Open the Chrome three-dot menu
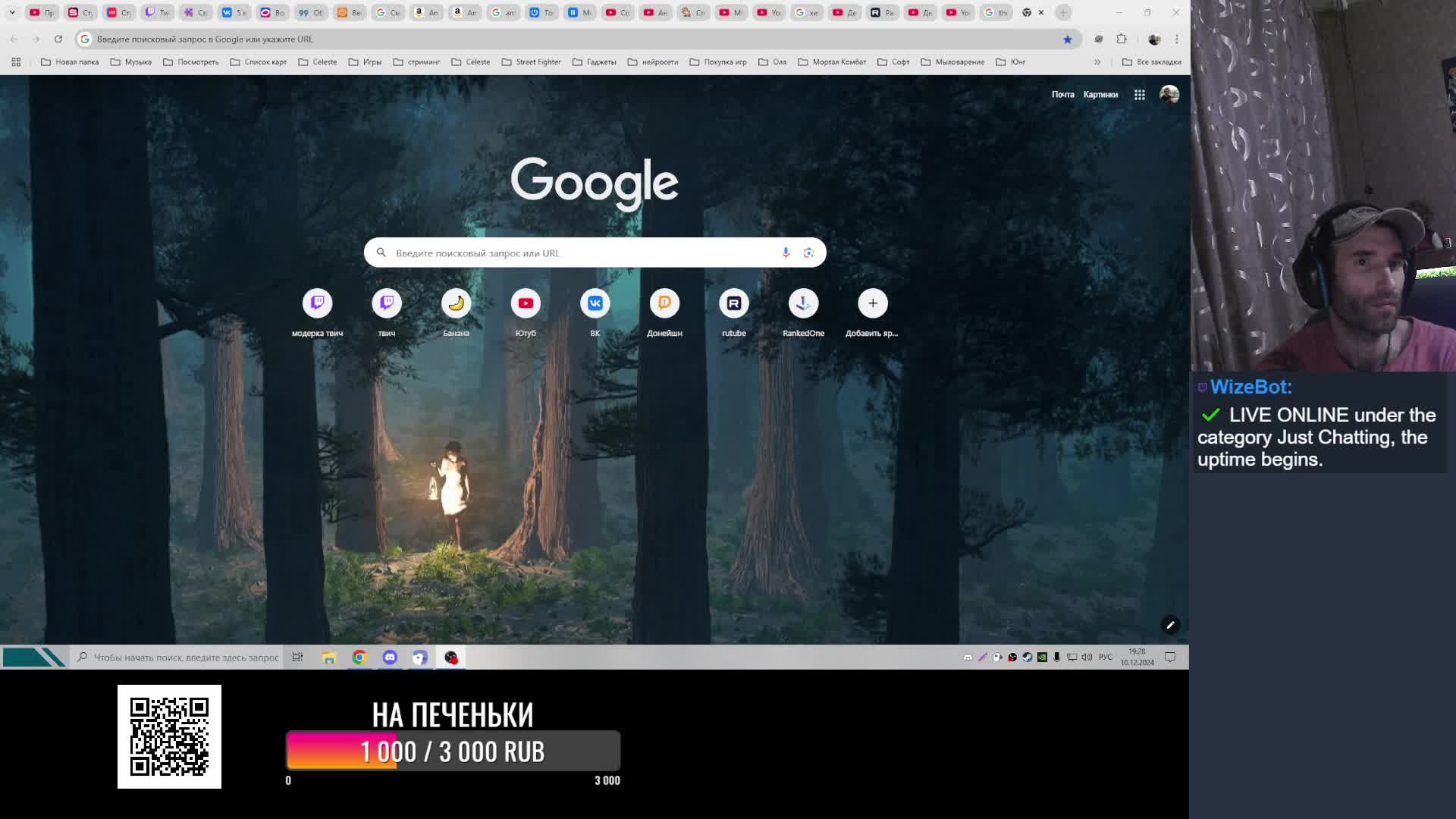 pyautogui.click(x=1177, y=39)
